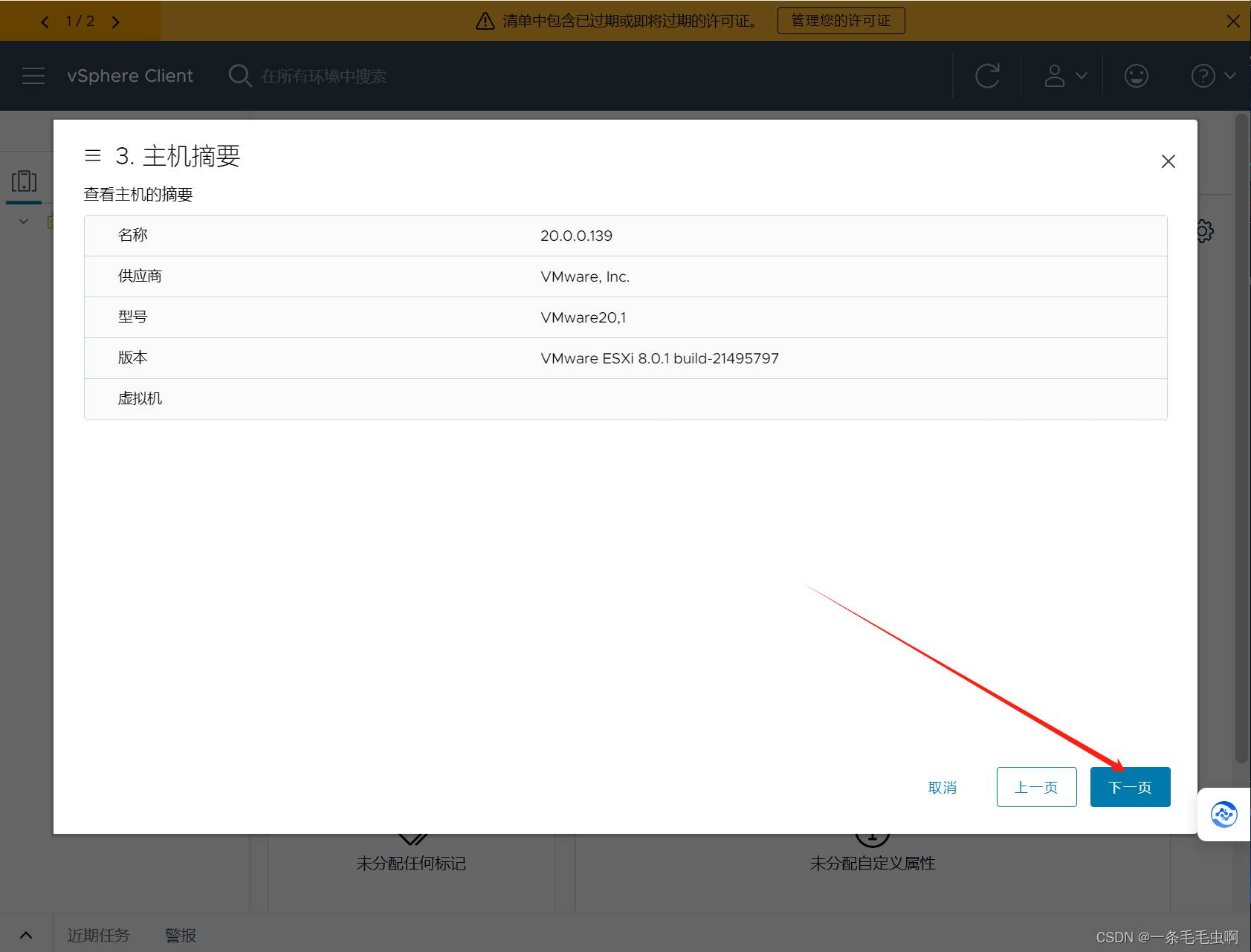Go to previous notification banner arrow
Screen dimensions: 1251x952
[x=45, y=22]
